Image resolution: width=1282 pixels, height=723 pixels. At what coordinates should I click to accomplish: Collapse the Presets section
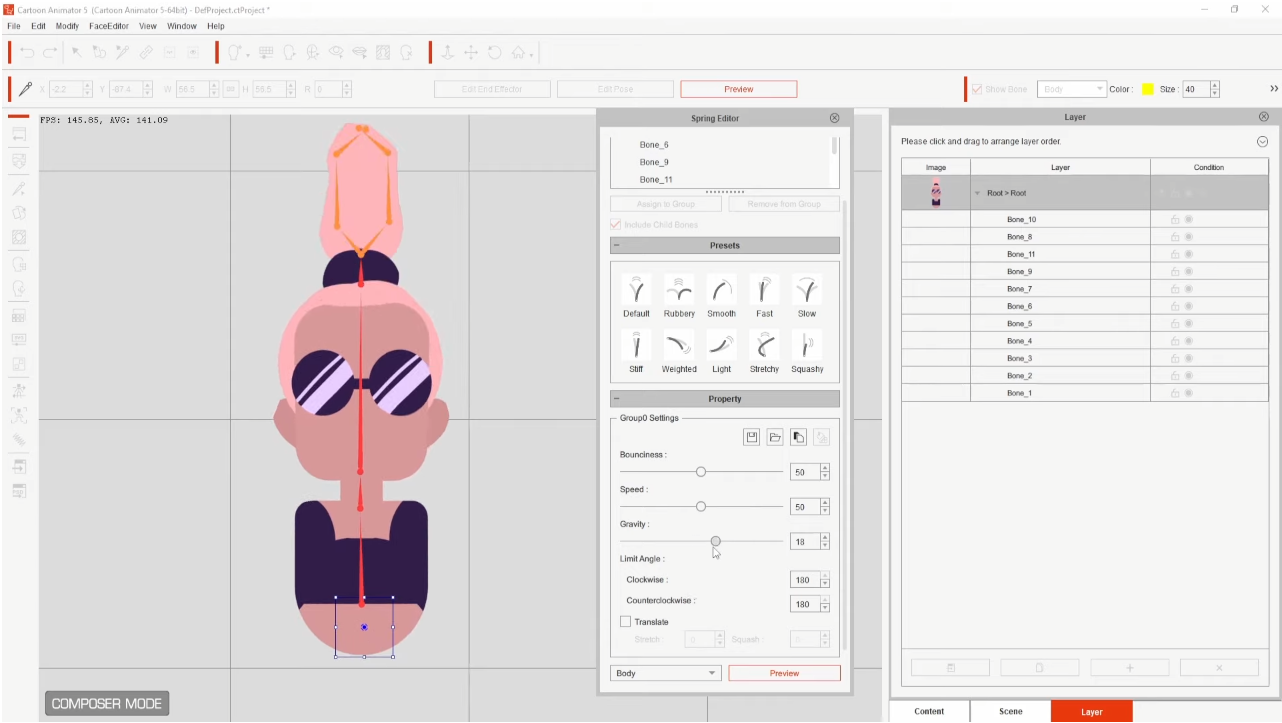point(617,245)
